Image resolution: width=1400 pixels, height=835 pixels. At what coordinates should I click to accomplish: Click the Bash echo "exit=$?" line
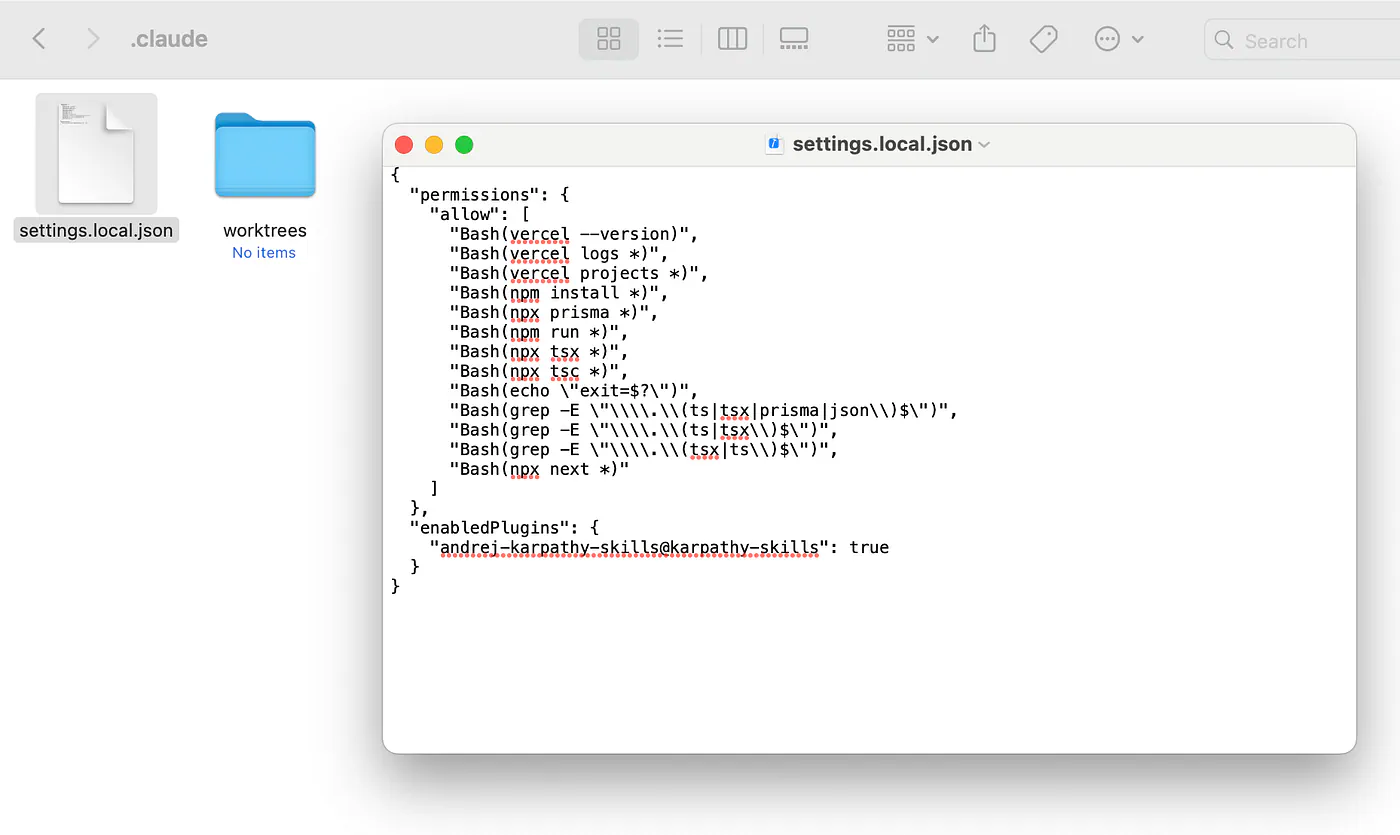574,391
